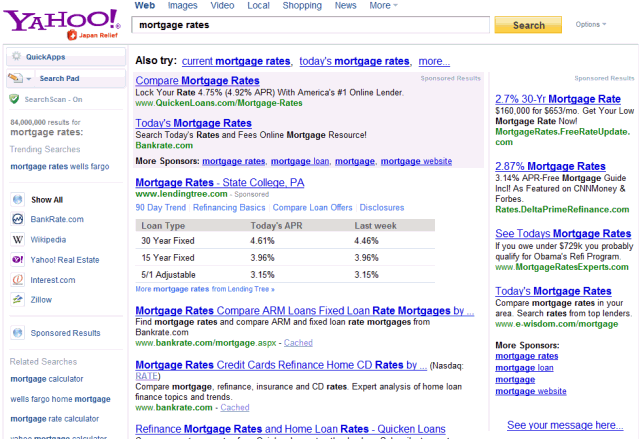
Task: Open Today's Mortgage Rates Bankrate.com ad
Action: coord(193,123)
